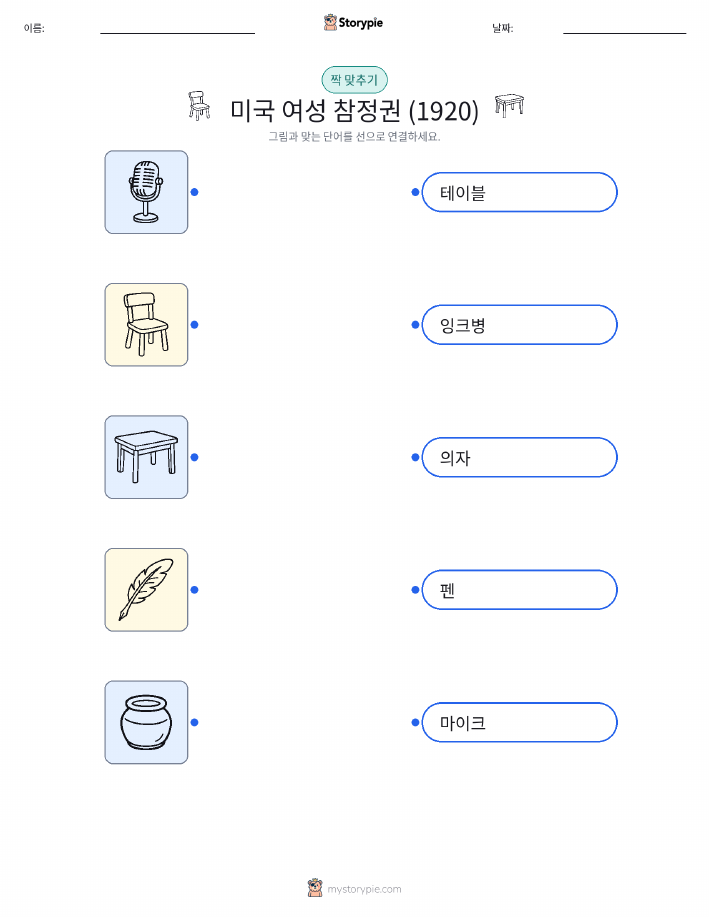
Task: Click the microphone picture card
Action: click(146, 192)
